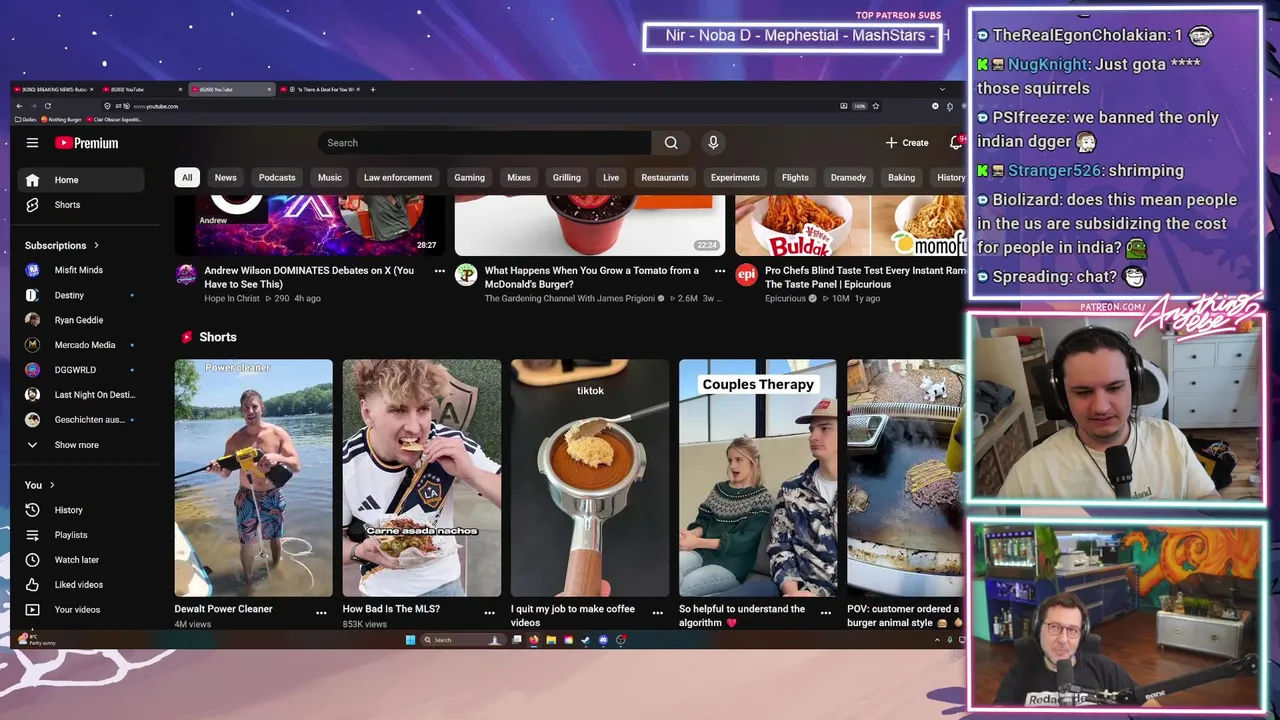The height and width of the screenshot is (720, 1280).
Task: Select the Restaurants filter chip
Action: pyautogui.click(x=665, y=178)
